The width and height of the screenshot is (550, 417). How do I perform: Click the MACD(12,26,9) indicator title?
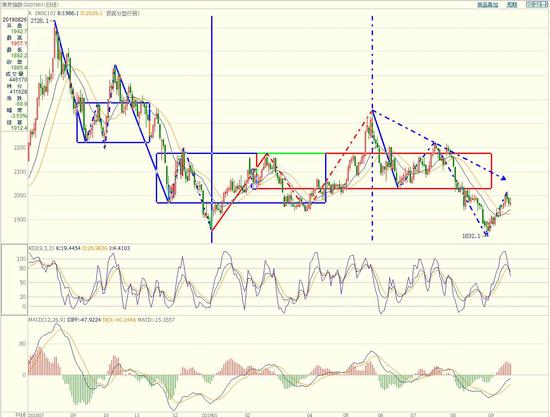(46, 320)
